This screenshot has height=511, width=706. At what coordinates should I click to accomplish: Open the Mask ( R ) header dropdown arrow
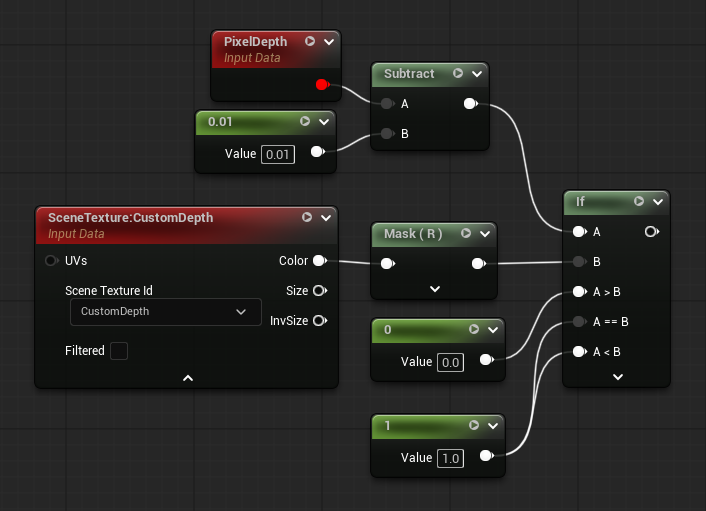(484, 234)
